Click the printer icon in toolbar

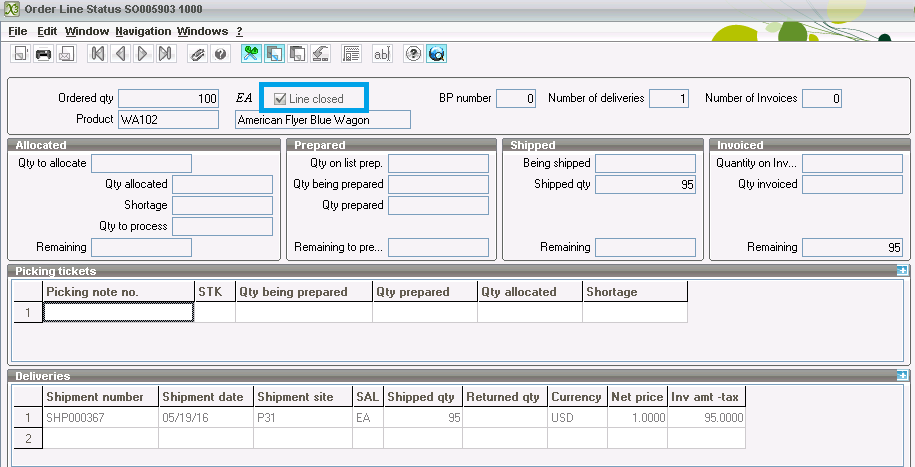44,54
